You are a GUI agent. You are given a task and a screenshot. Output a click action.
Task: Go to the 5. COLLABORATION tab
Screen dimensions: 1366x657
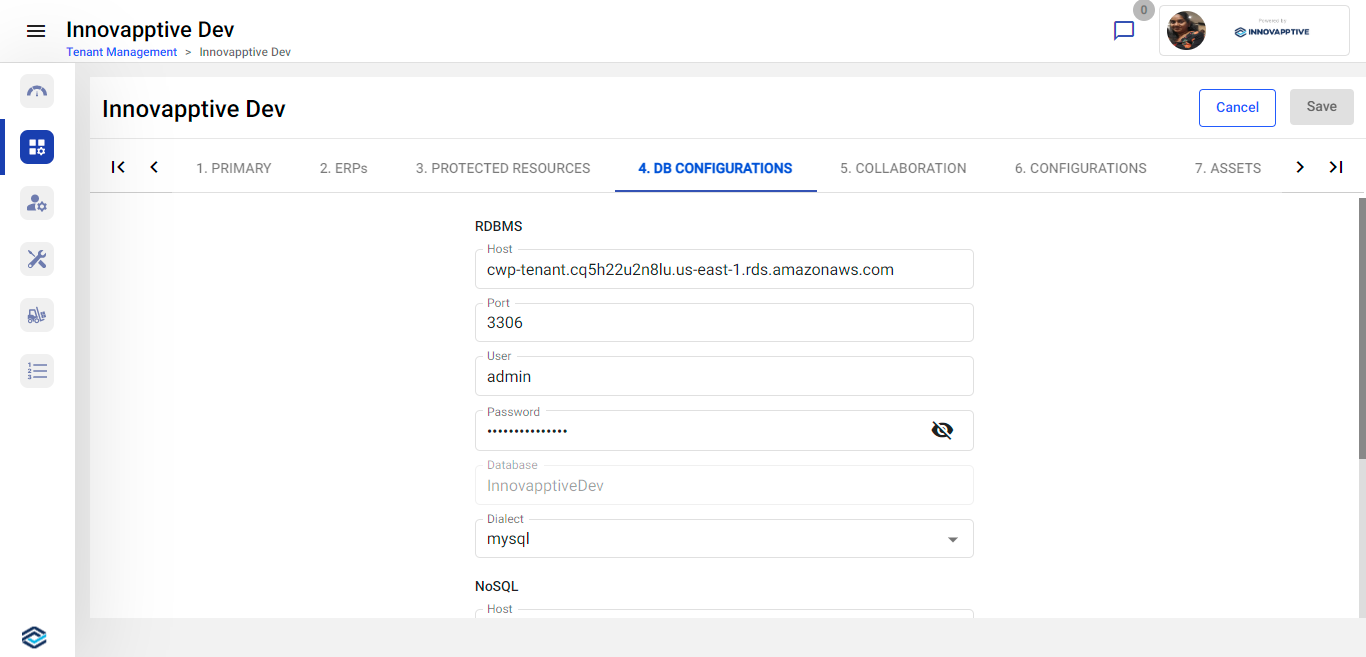tap(903, 168)
